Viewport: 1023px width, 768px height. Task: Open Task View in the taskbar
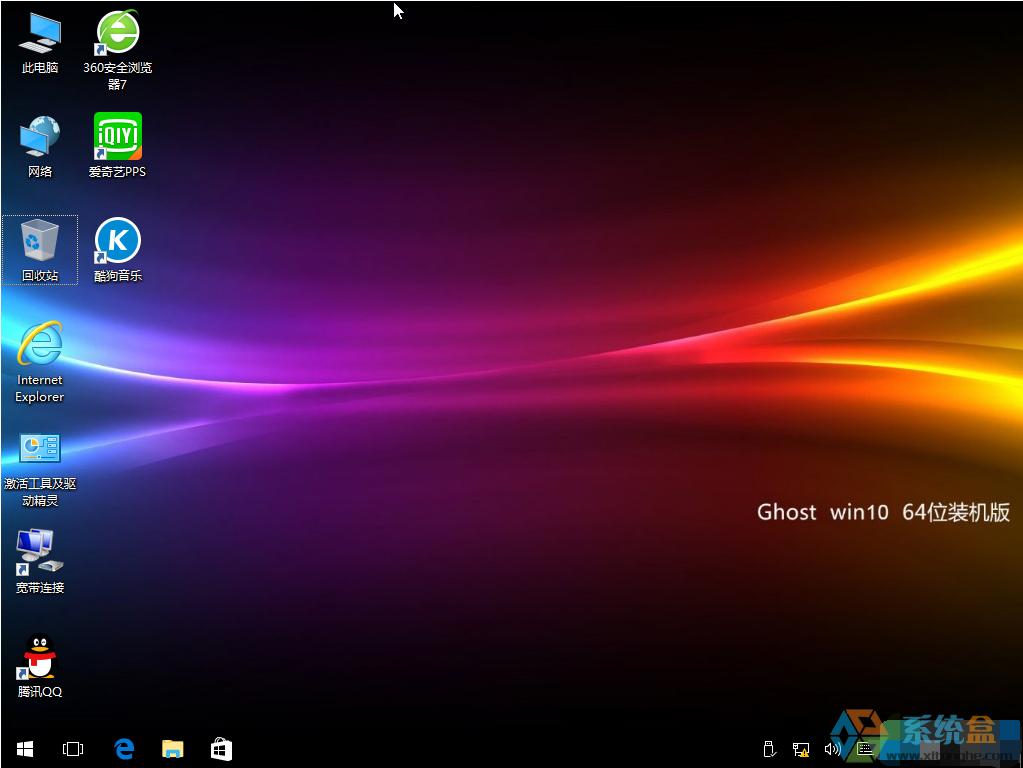click(x=73, y=748)
